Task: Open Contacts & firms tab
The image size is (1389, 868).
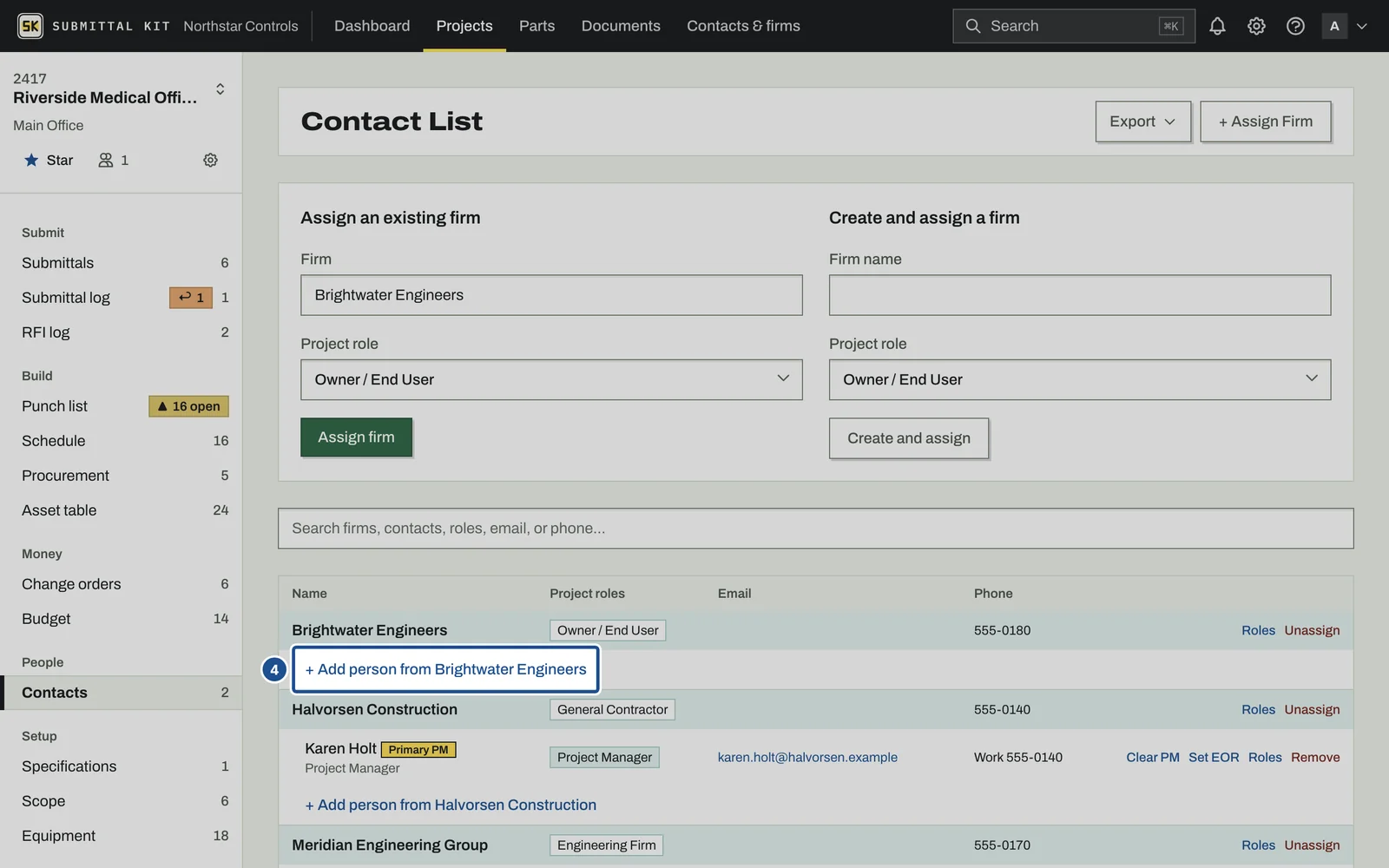Action: (743, 26)
